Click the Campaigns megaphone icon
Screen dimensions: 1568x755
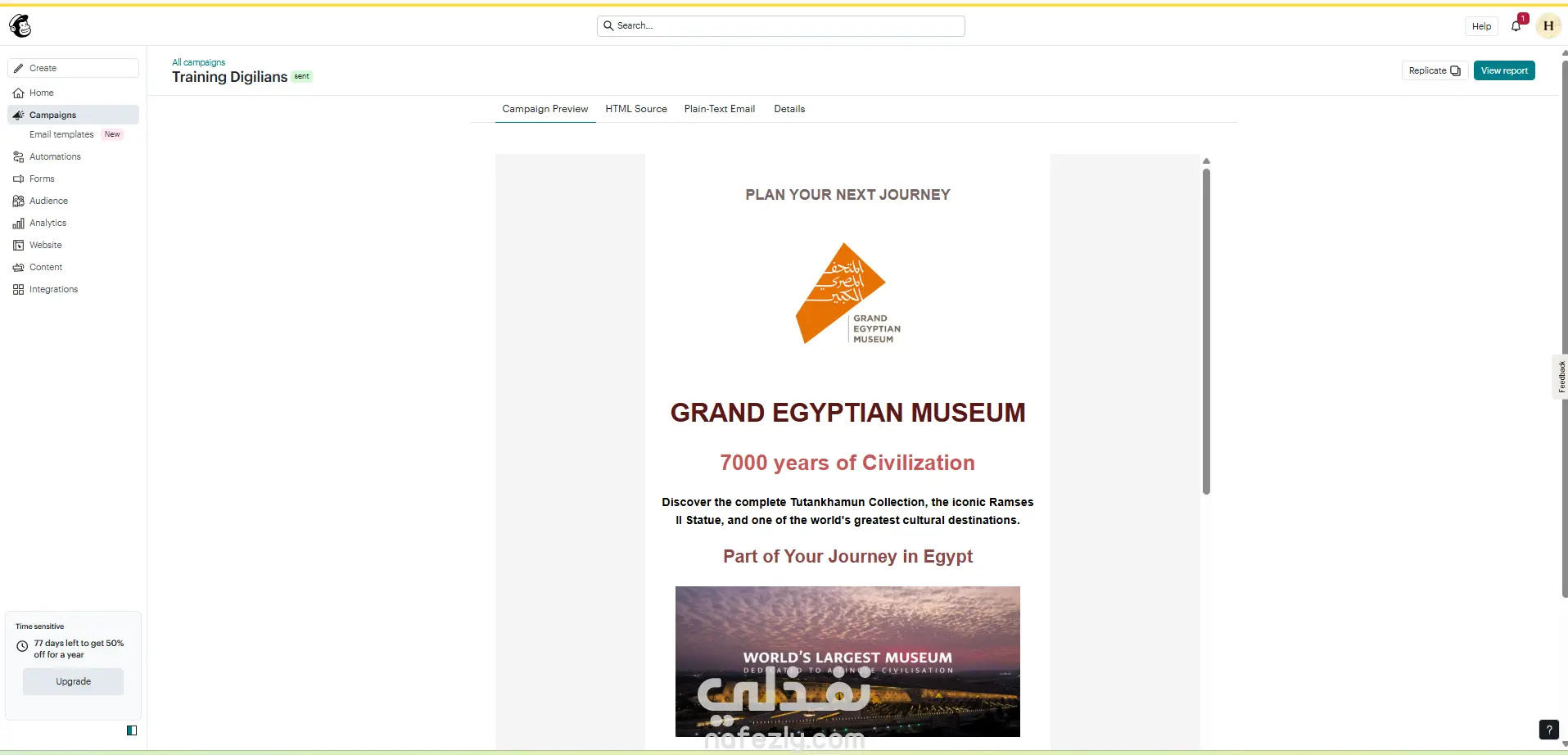pyautogui.click(x=19, y=115)
